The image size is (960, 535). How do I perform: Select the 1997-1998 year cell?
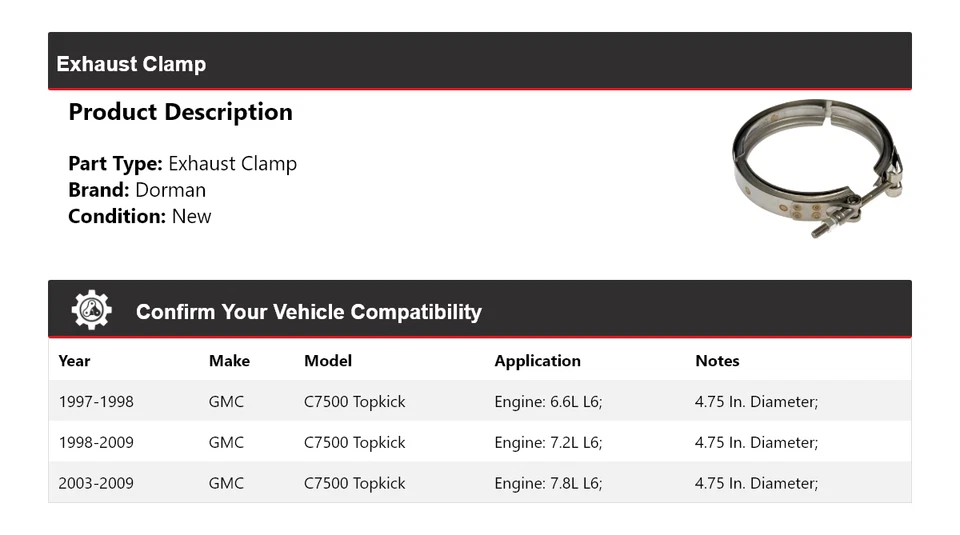click(x=96, y=402)
